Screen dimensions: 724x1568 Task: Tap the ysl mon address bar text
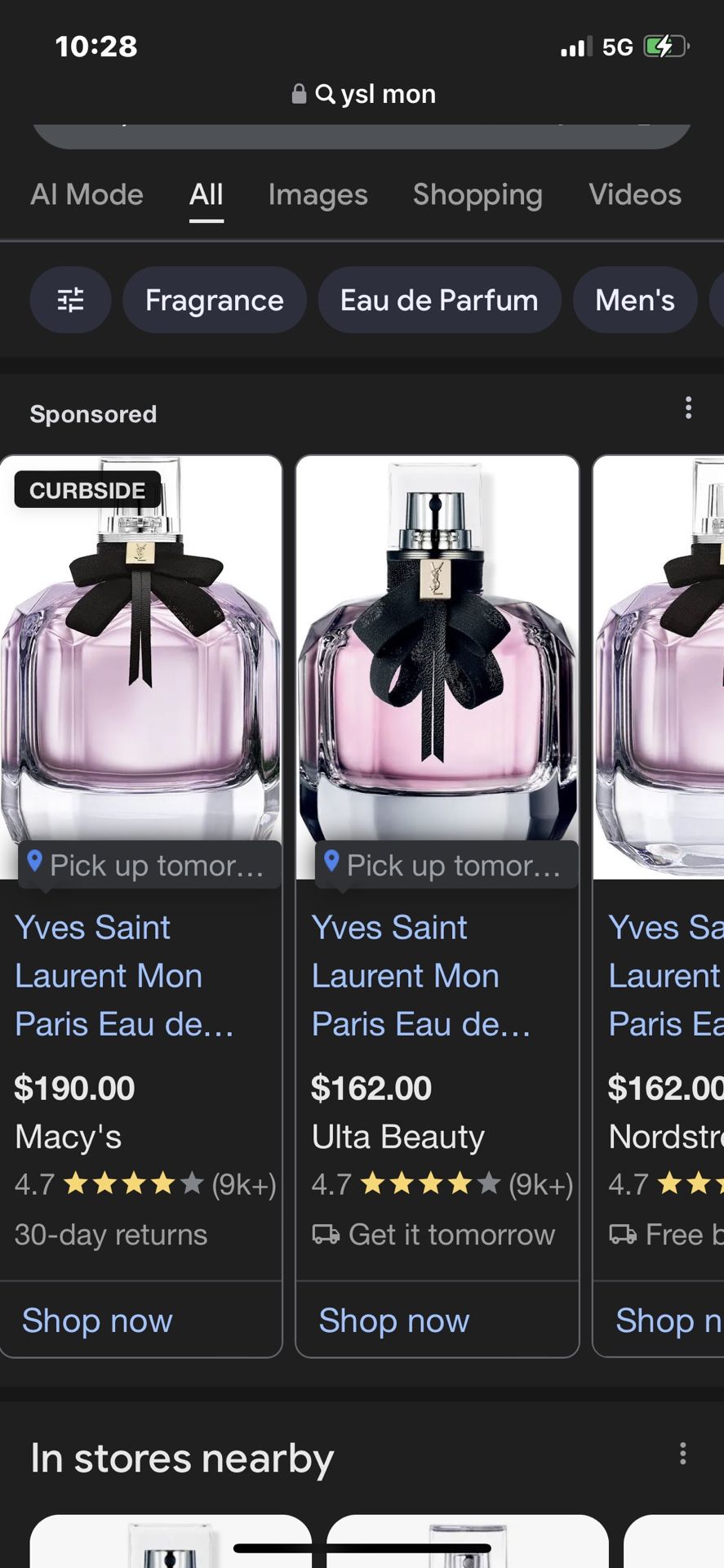coord(389,94)
